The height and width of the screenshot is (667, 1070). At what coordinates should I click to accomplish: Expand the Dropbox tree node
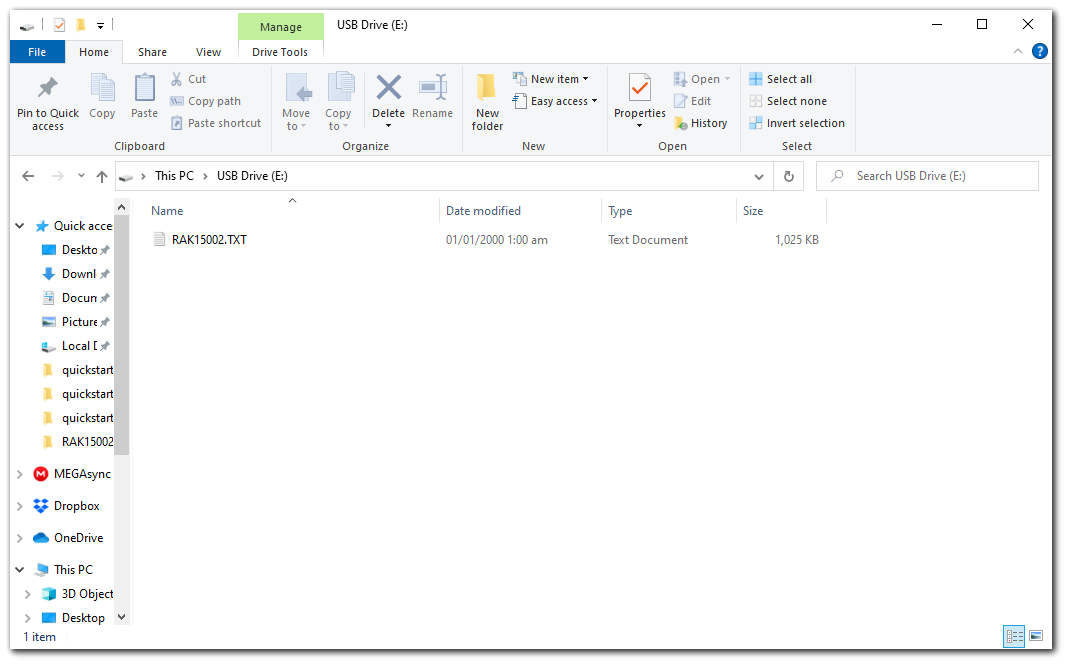(20, 506)
